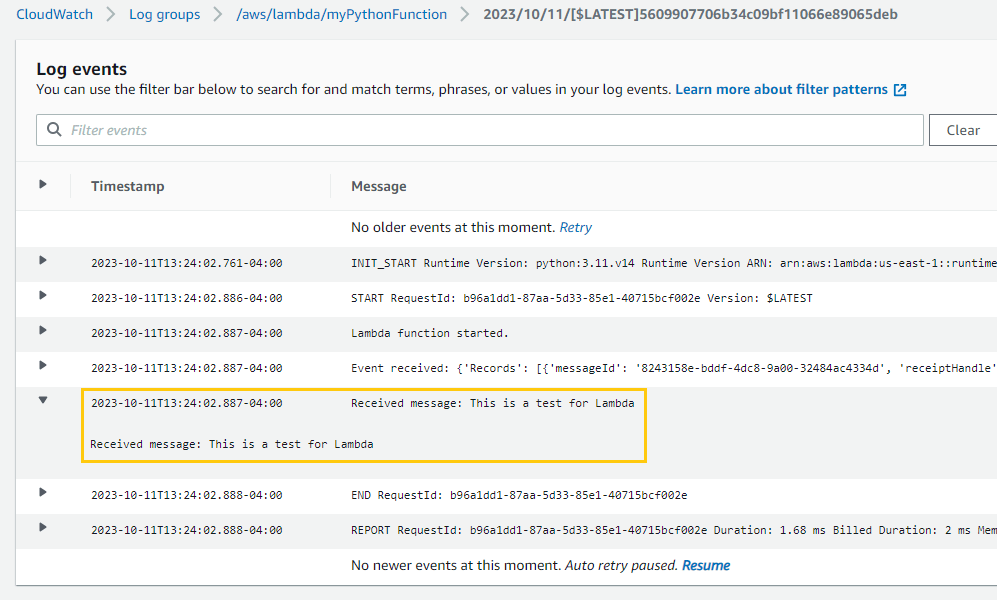Expand the 'Lambda function started' event
Screen dimensions: 997x600
pyautogui.click(x=41, y=332)
